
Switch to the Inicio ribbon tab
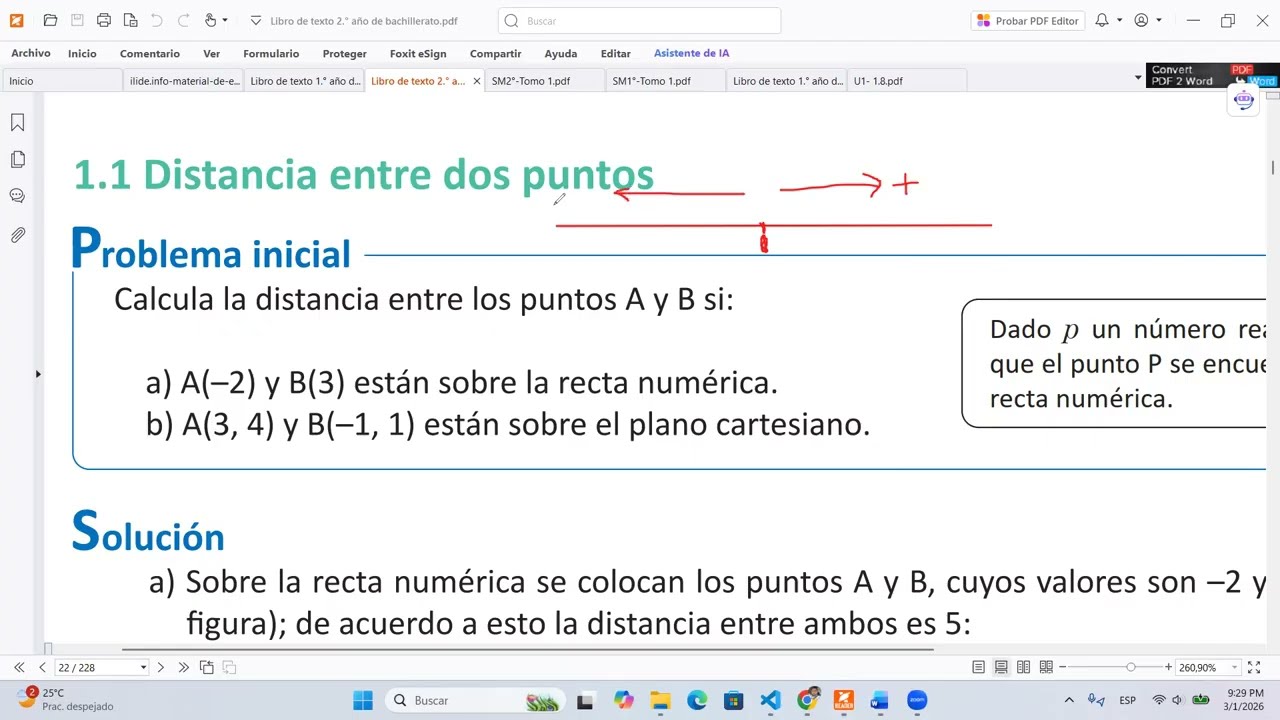[x=82, y=53]
